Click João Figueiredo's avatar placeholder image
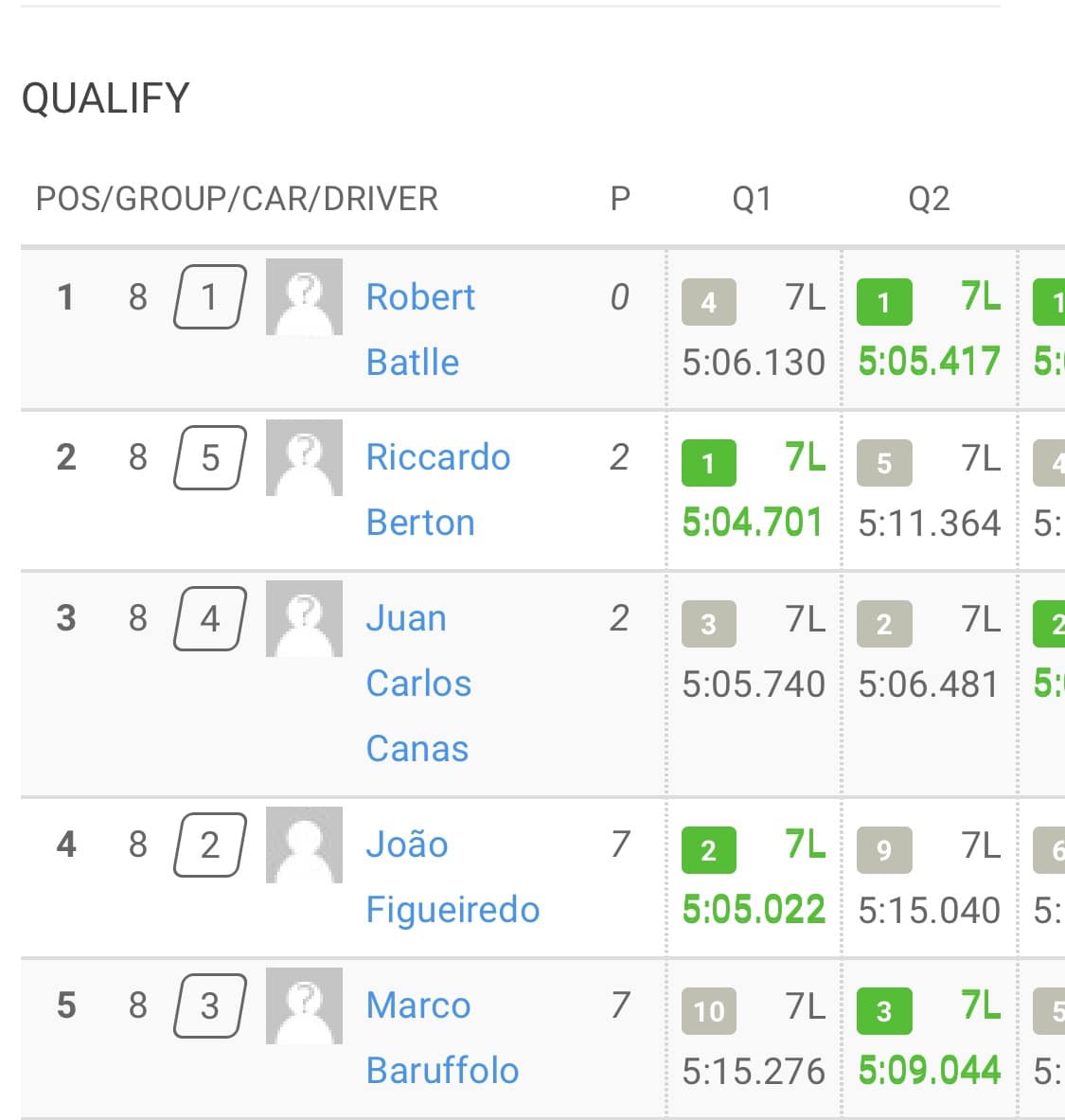The image size is (1065, 1120). tap(304, 844)
